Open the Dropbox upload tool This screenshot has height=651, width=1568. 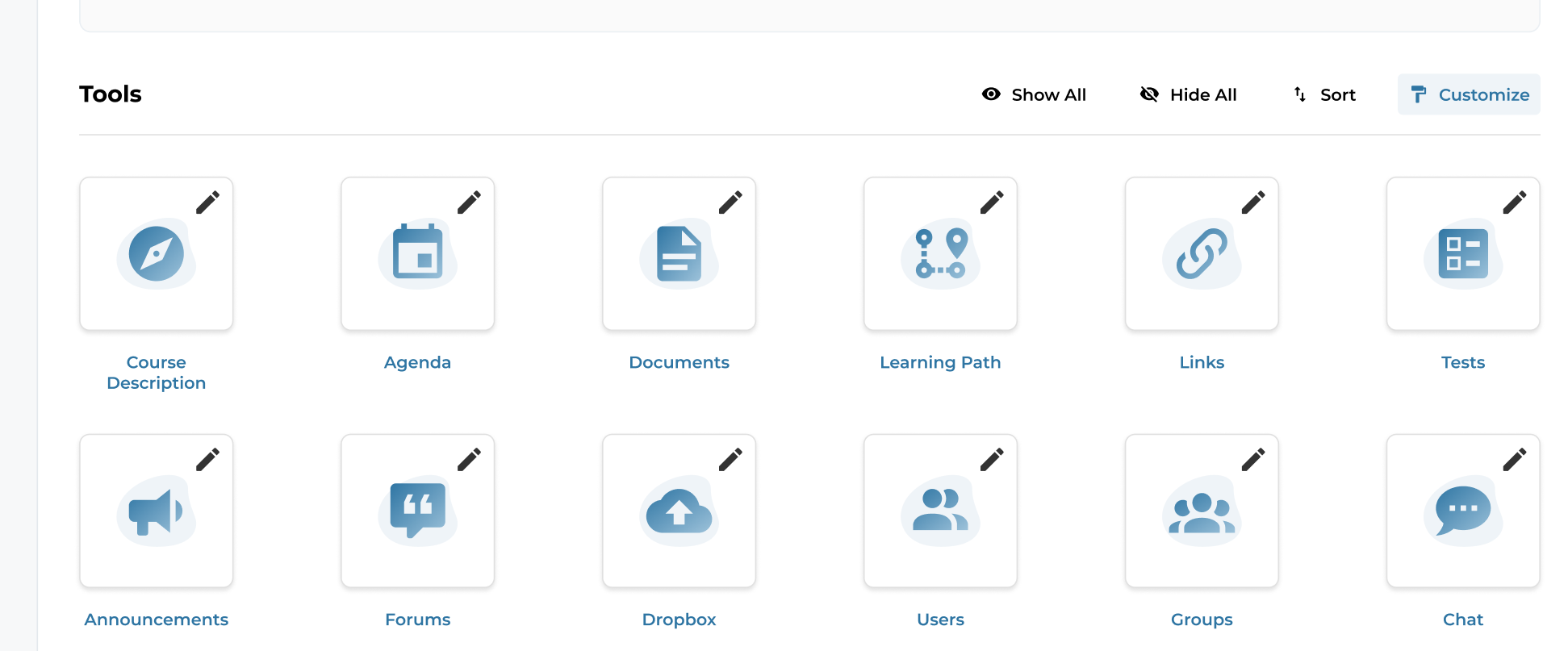point(679,511)
